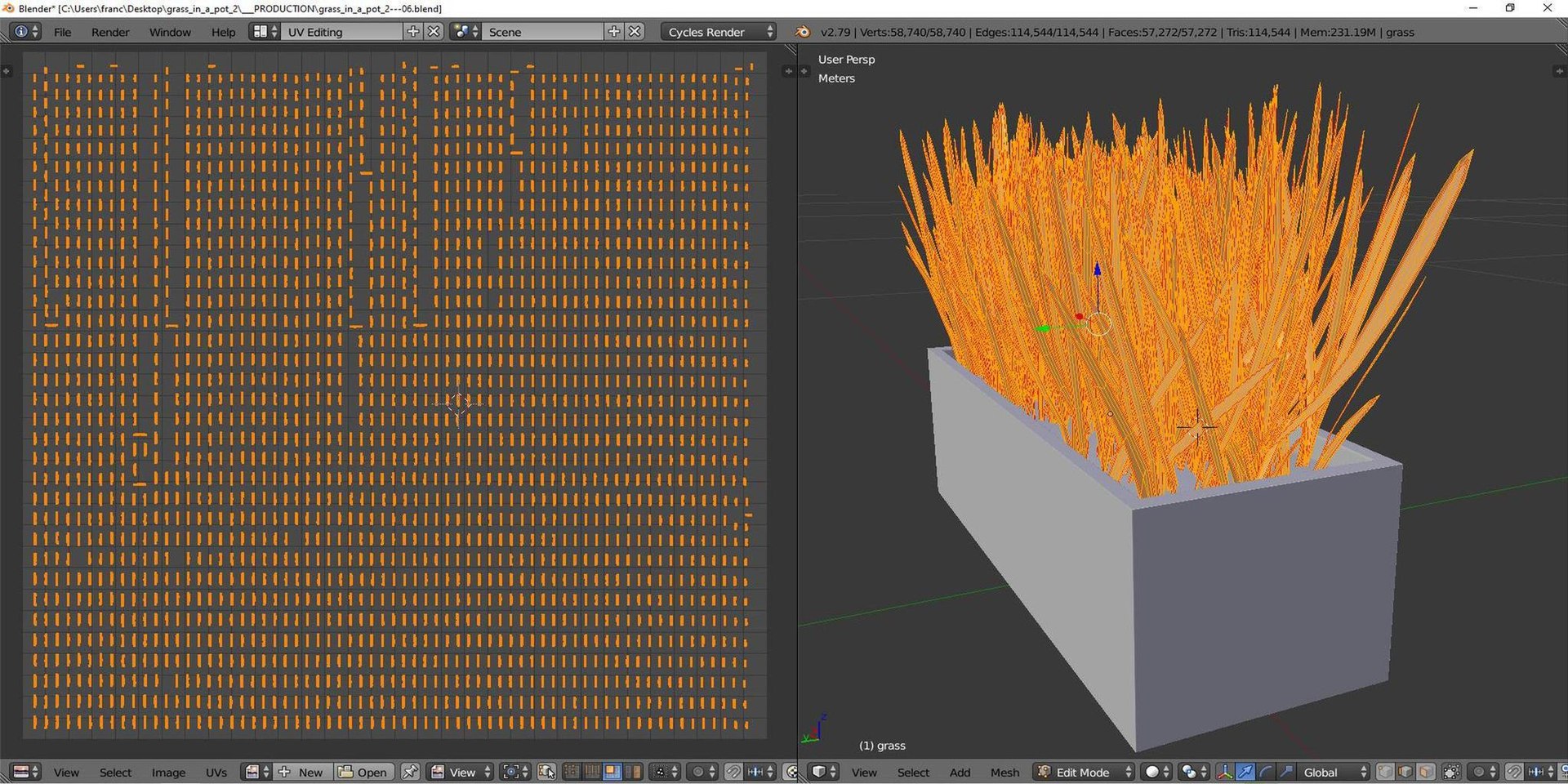This screenshot has height=784, width=1568.
Task: Click the Open image button
Action: pyautogui.click(x=363, y=772)
